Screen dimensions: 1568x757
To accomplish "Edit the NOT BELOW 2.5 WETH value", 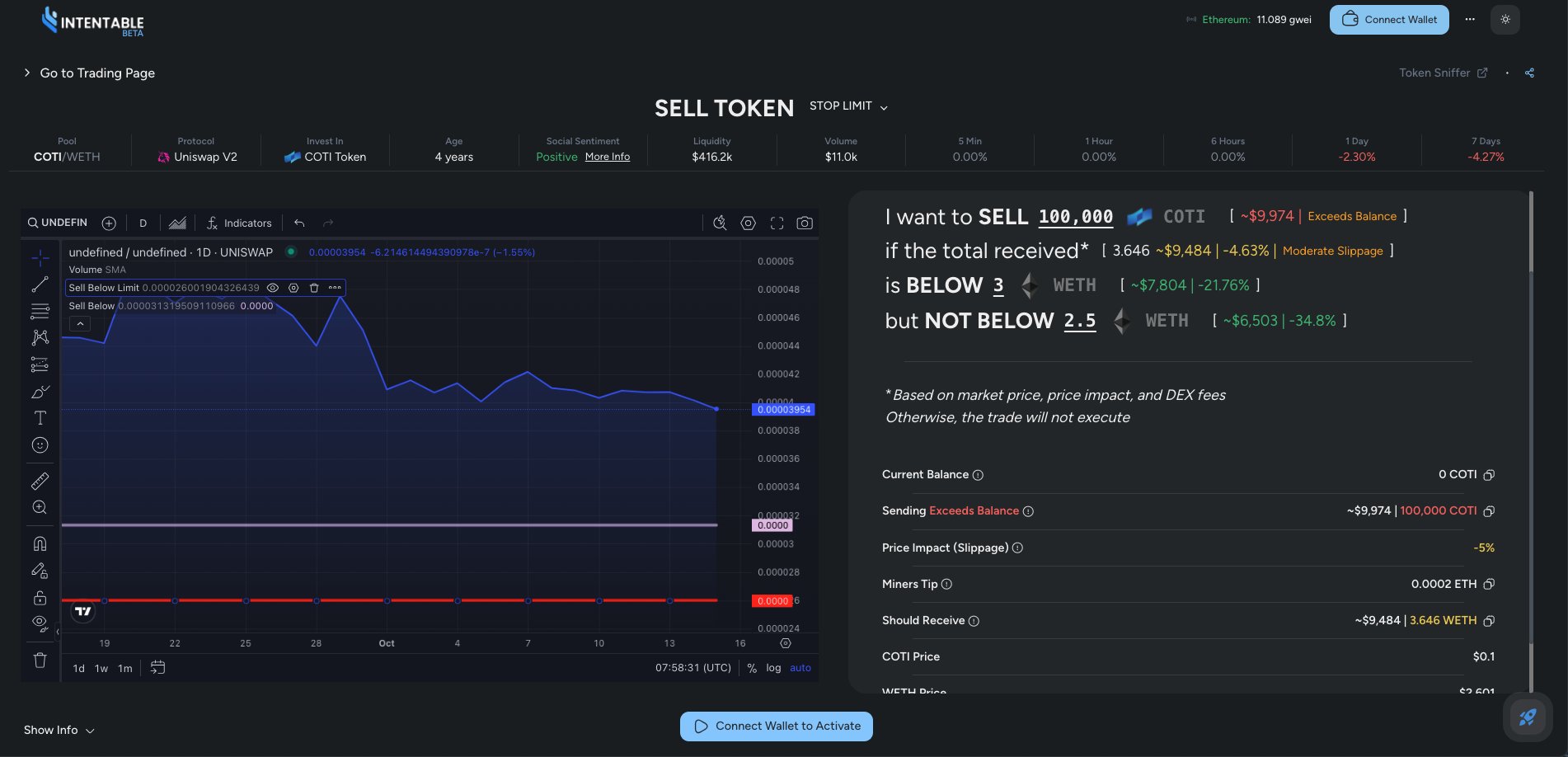I will point(1080,321).
